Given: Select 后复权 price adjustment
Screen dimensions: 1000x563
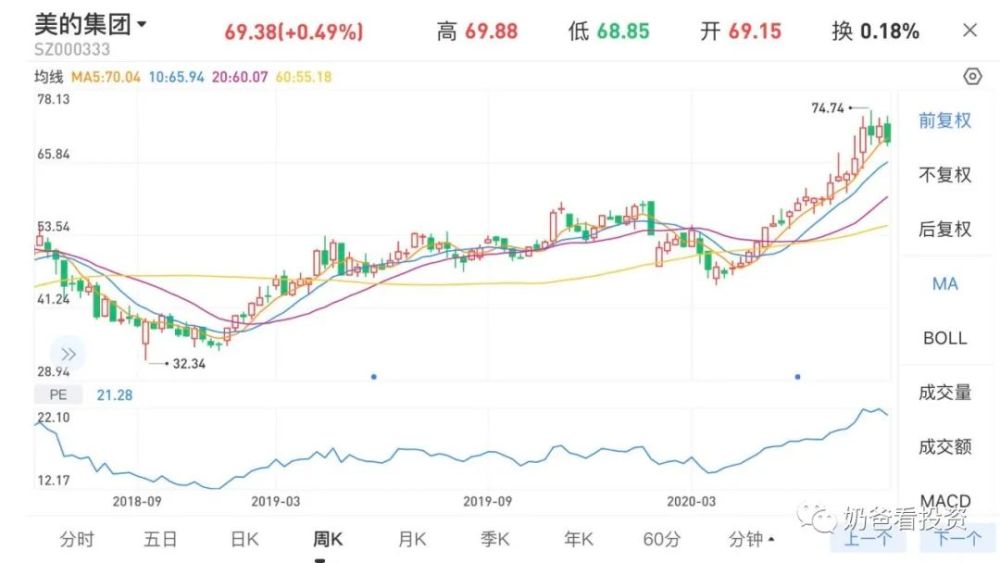Looking at the screenshot, I should (x=945, y=229).
